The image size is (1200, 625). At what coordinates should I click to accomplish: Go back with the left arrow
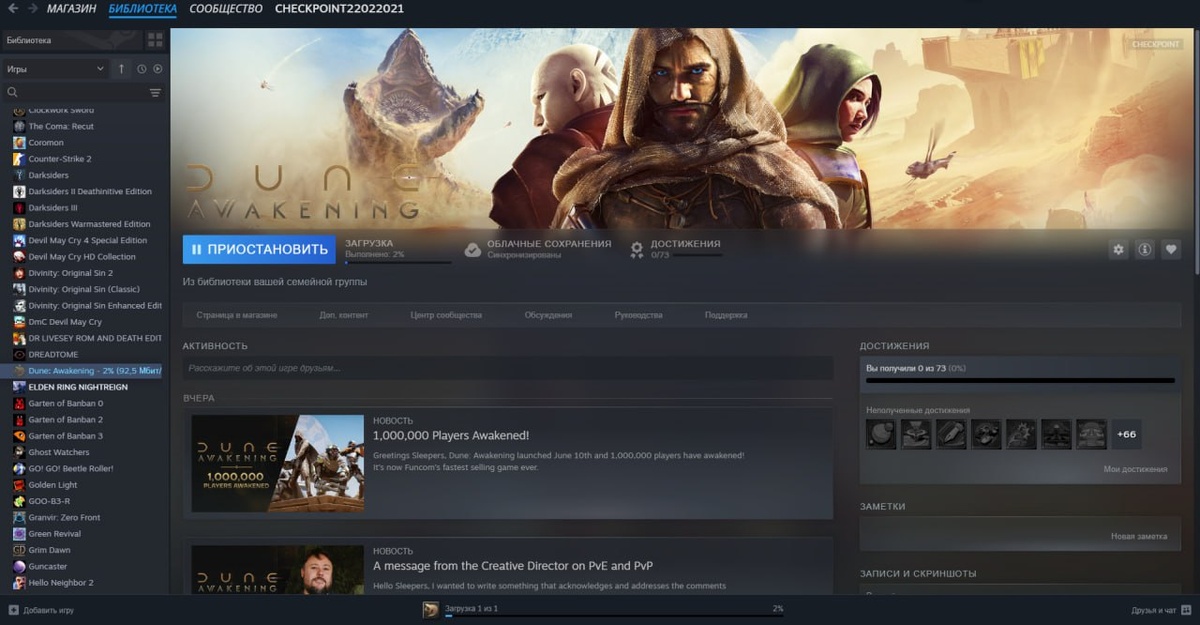(x=13, y=9)
